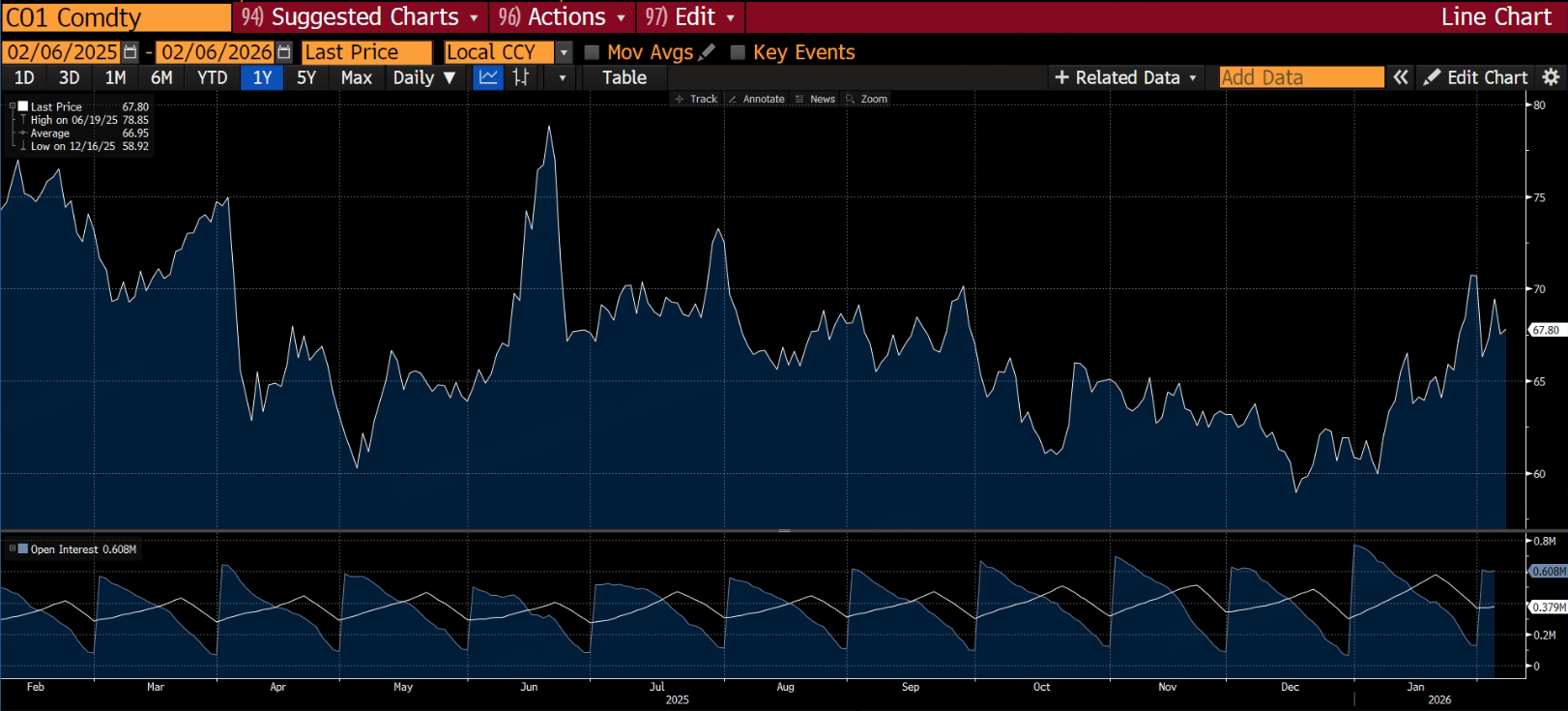Click the Add Data input field
This screenshot has height=711, width=1568.
coord(1301,77)
